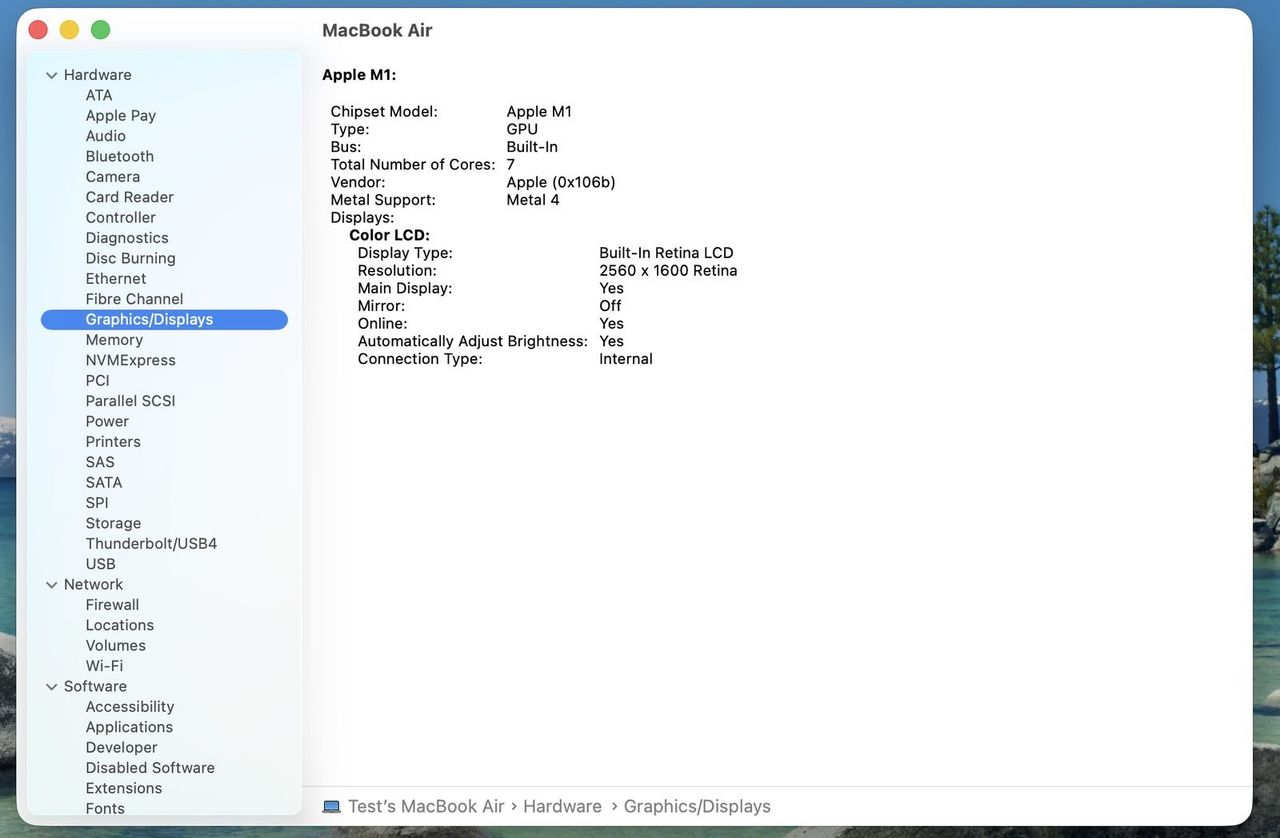Click the Chipset Model label
This screenshot has height=838, width=1280.
click(x=384, y=112)
